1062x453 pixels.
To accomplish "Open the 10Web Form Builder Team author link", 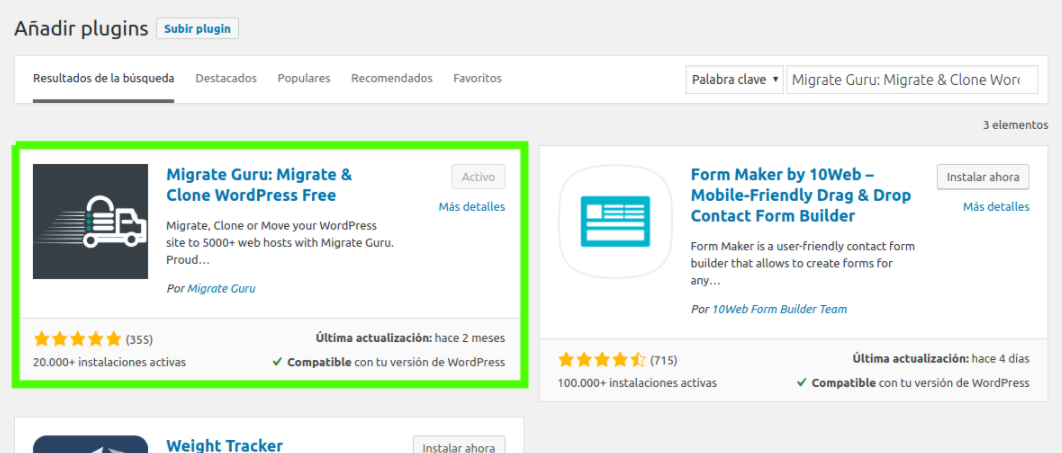I will click(x=780, y=309).
